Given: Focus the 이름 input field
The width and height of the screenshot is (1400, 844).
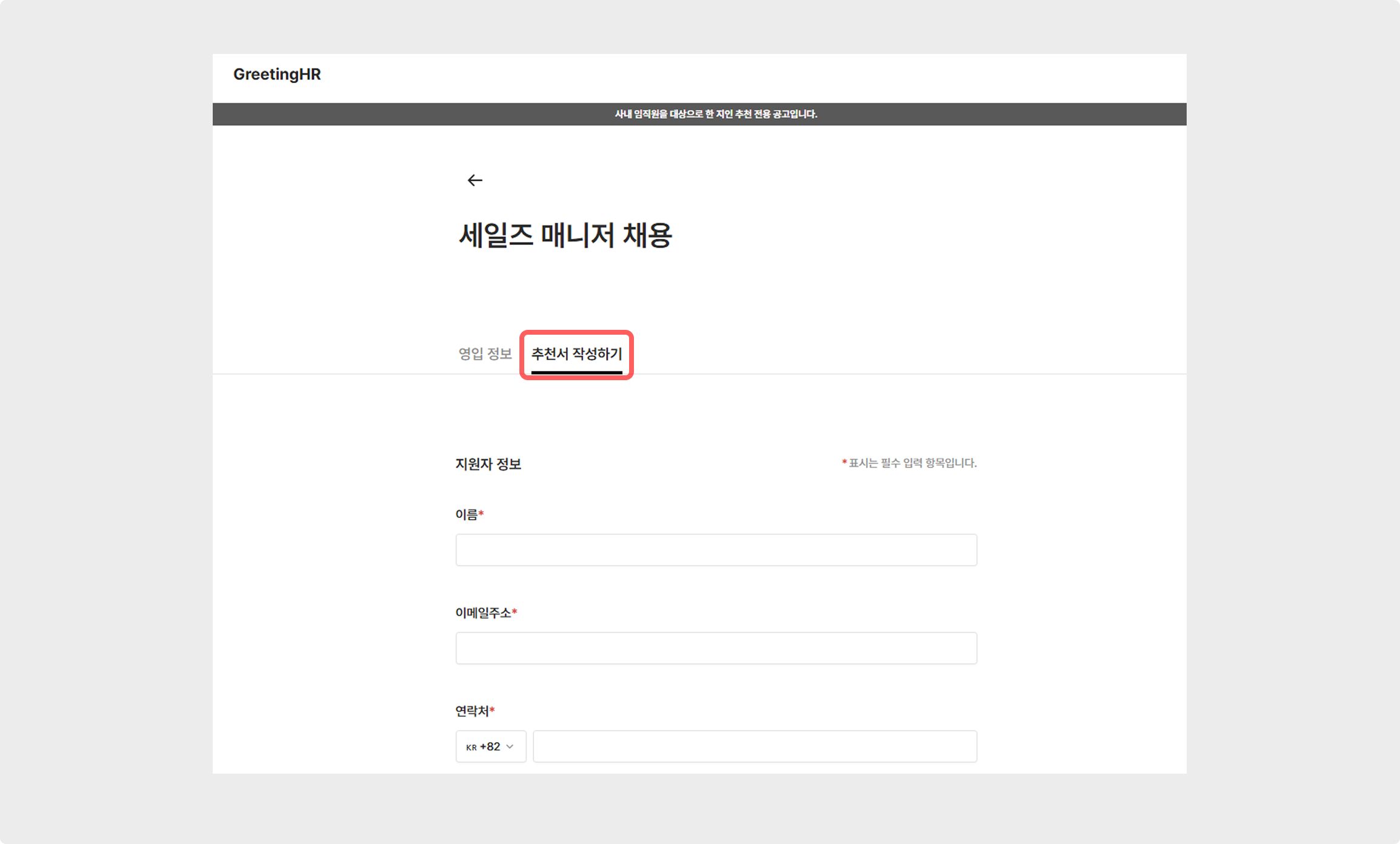Looking at the screenshot, I should point(716,550).
